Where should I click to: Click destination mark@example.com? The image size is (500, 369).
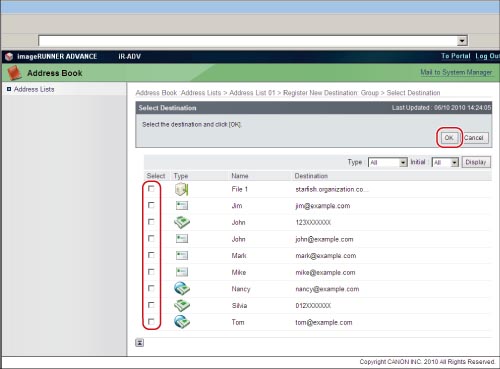tap(326, 256)
